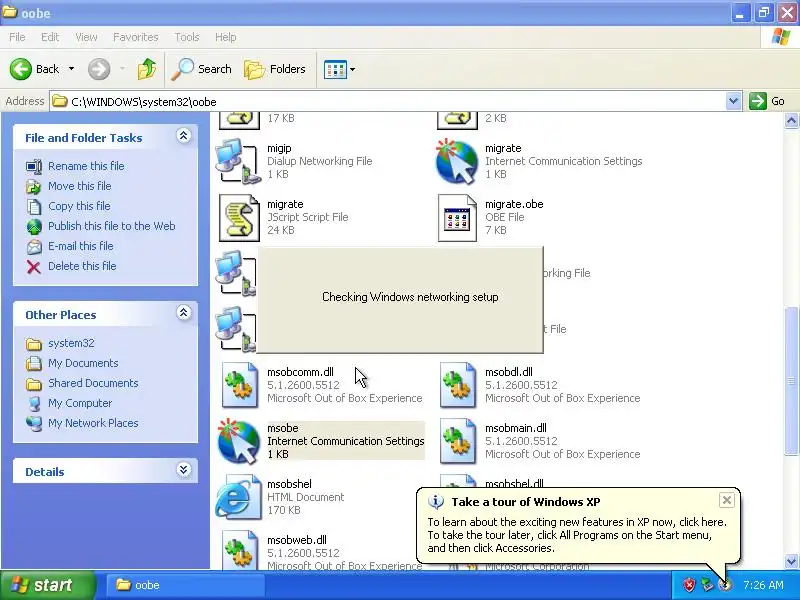Viewport: 800px width, 600px height.
Task: Open the Help menu
Action: coord(225,37)
